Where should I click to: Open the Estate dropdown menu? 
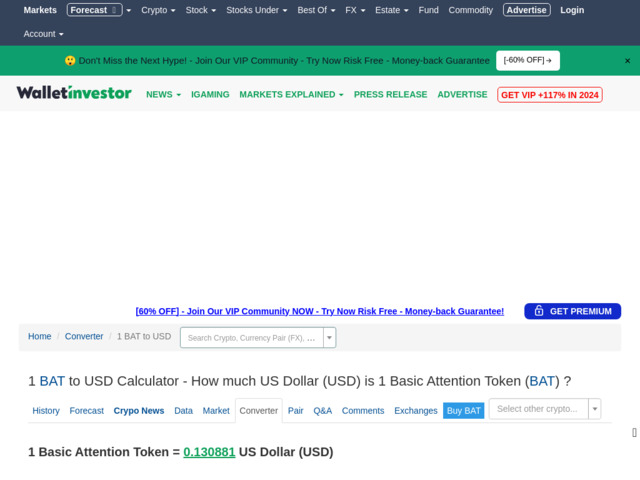[391, 10]
